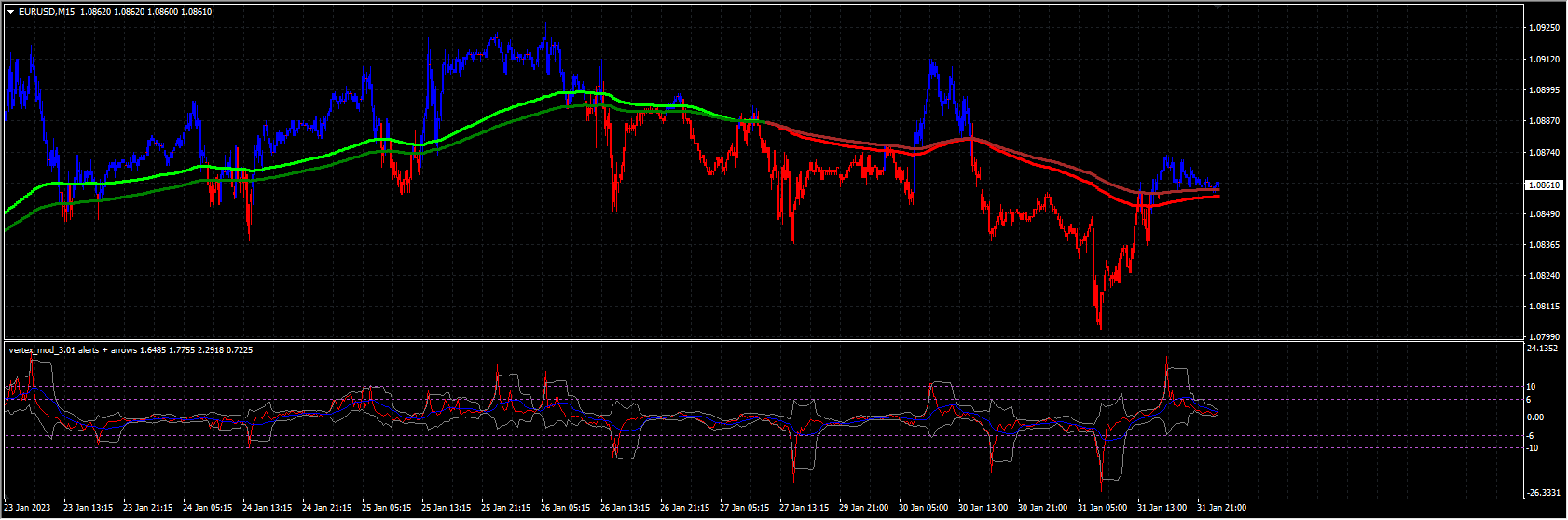This screenshot has height=520, width=1568.
Task: Click the triangle arrow beside EURUSD,M15
Action: [x=10, y=12]
